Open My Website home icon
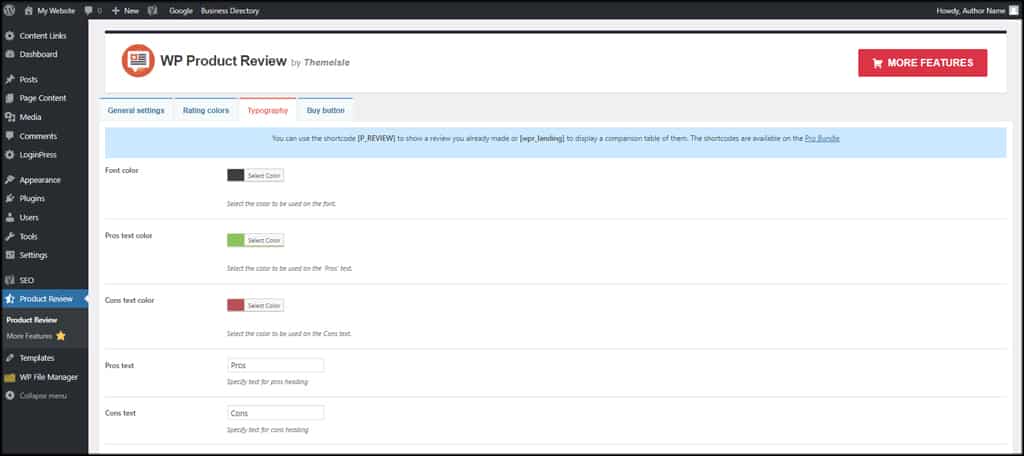 (x=28, y=10)
